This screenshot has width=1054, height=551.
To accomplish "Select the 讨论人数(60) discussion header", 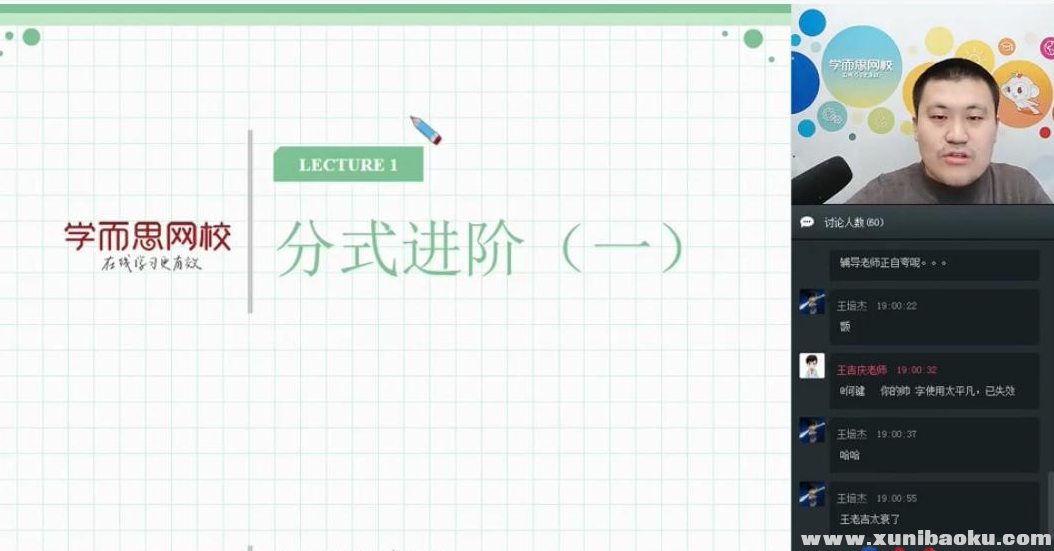I will (x=853, y=222).
